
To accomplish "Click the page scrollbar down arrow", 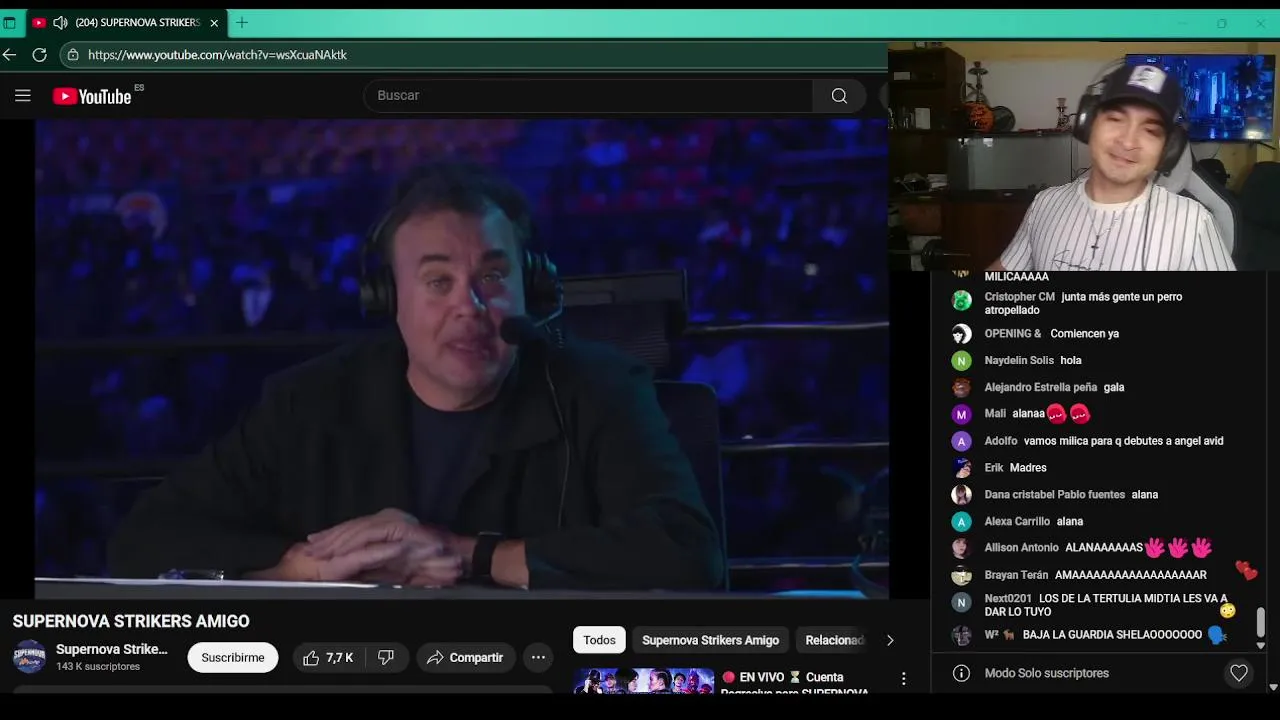I will pyautogui.click(x=1273, y=687).
